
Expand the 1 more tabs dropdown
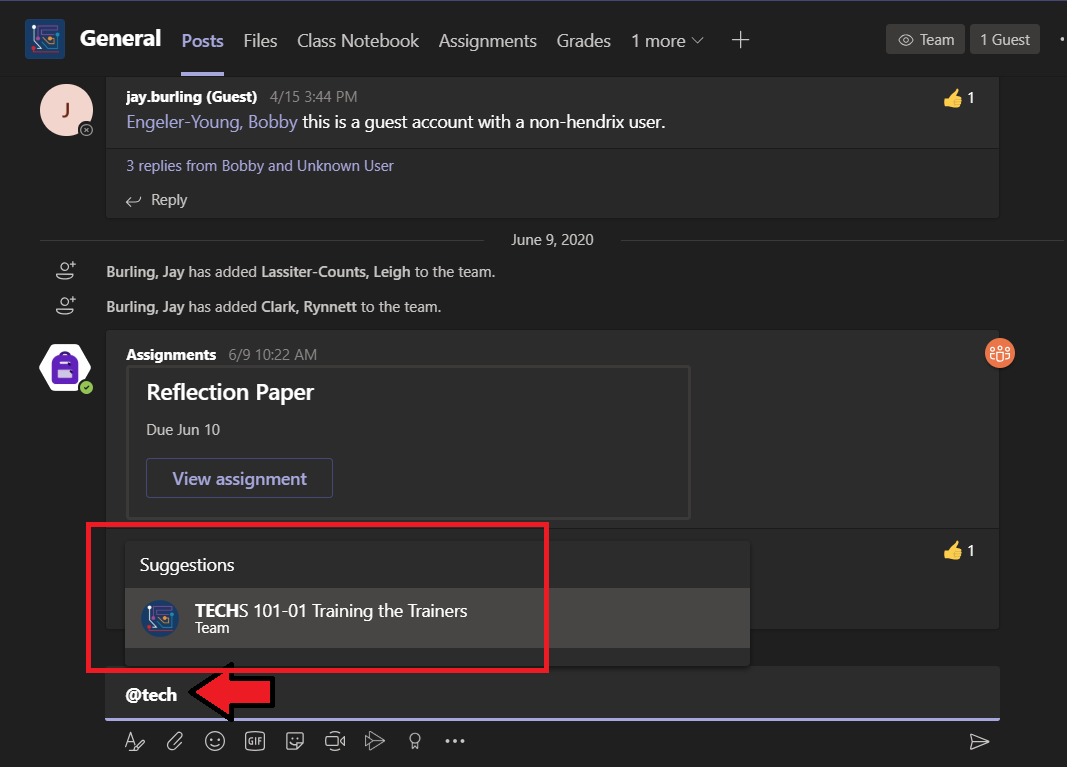(667, 41)
